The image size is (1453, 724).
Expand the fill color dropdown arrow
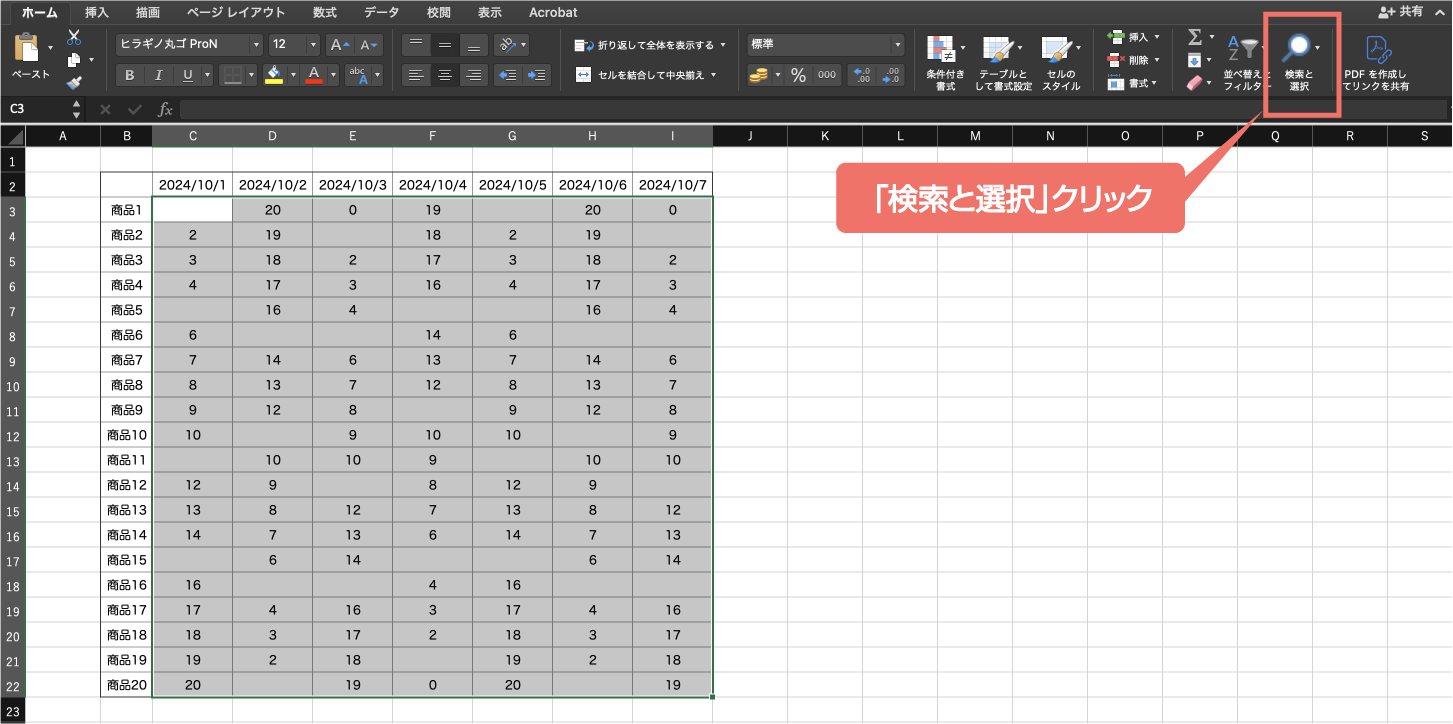pos(292,75)
